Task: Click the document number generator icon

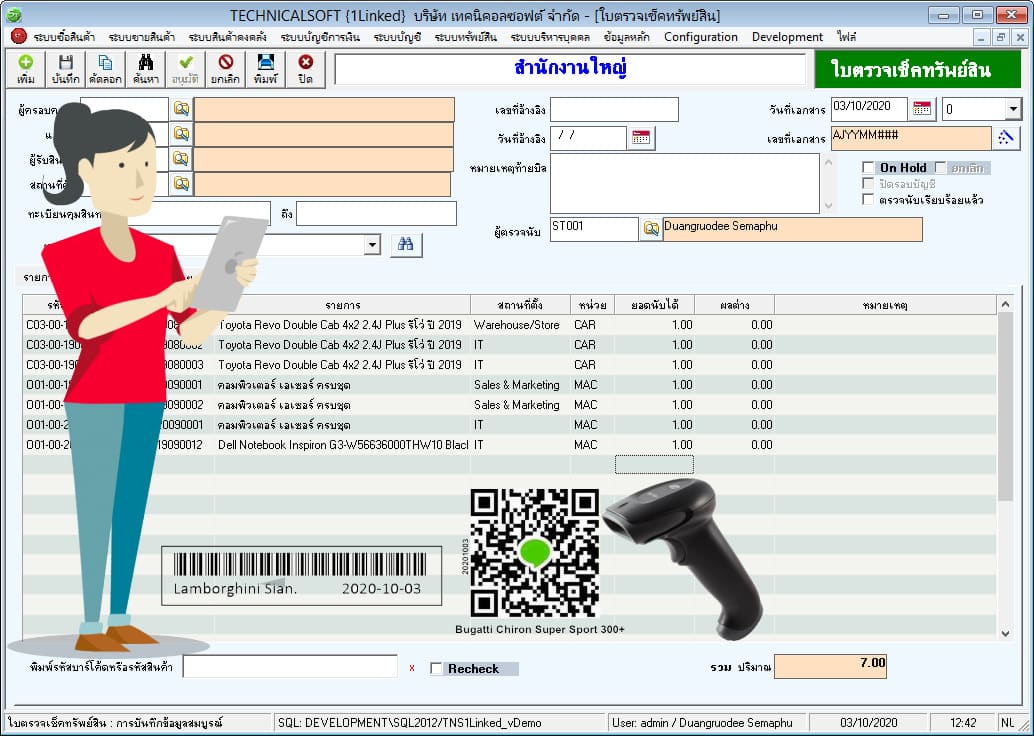Action: pyautogui.click(x=1006, y=138)
